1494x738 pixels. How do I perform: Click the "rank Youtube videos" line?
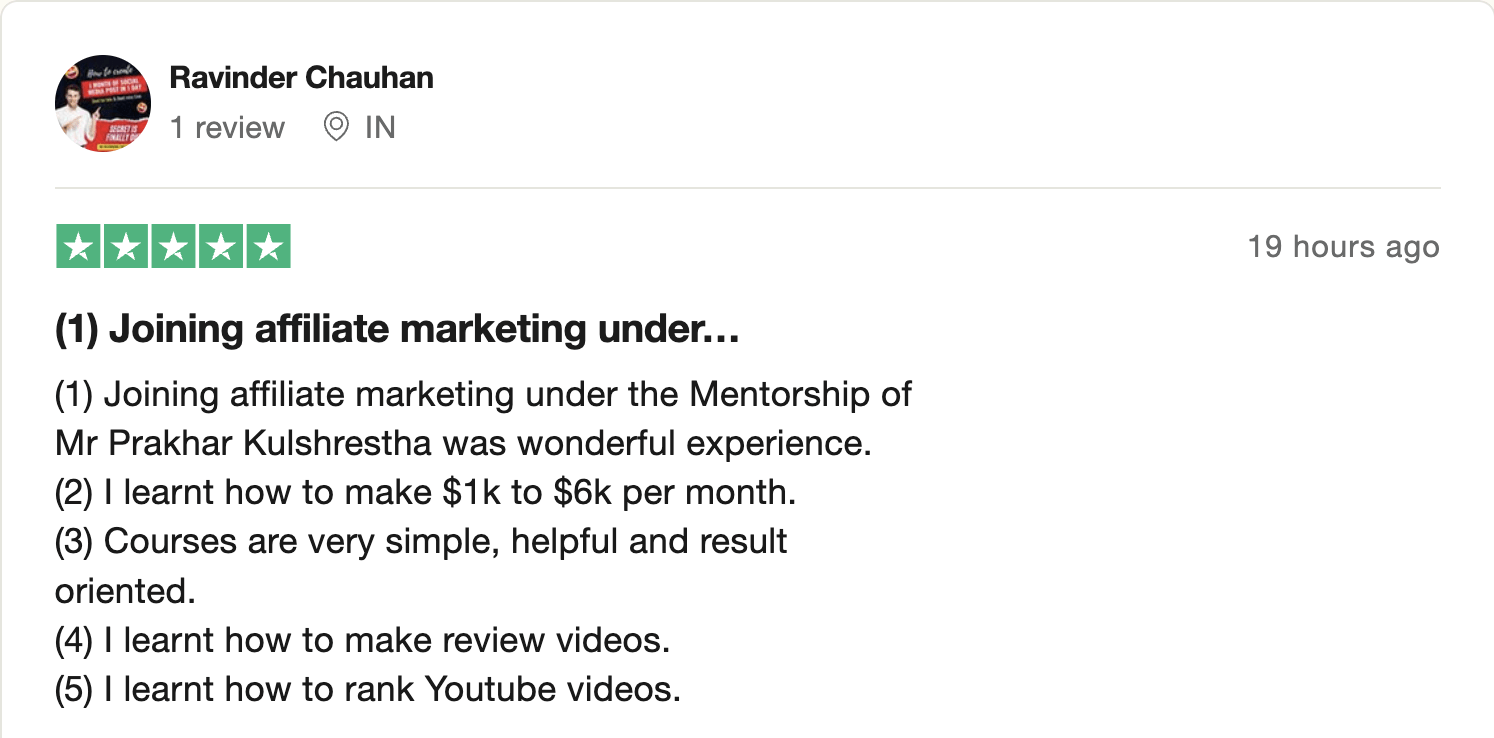pos(367,690)
